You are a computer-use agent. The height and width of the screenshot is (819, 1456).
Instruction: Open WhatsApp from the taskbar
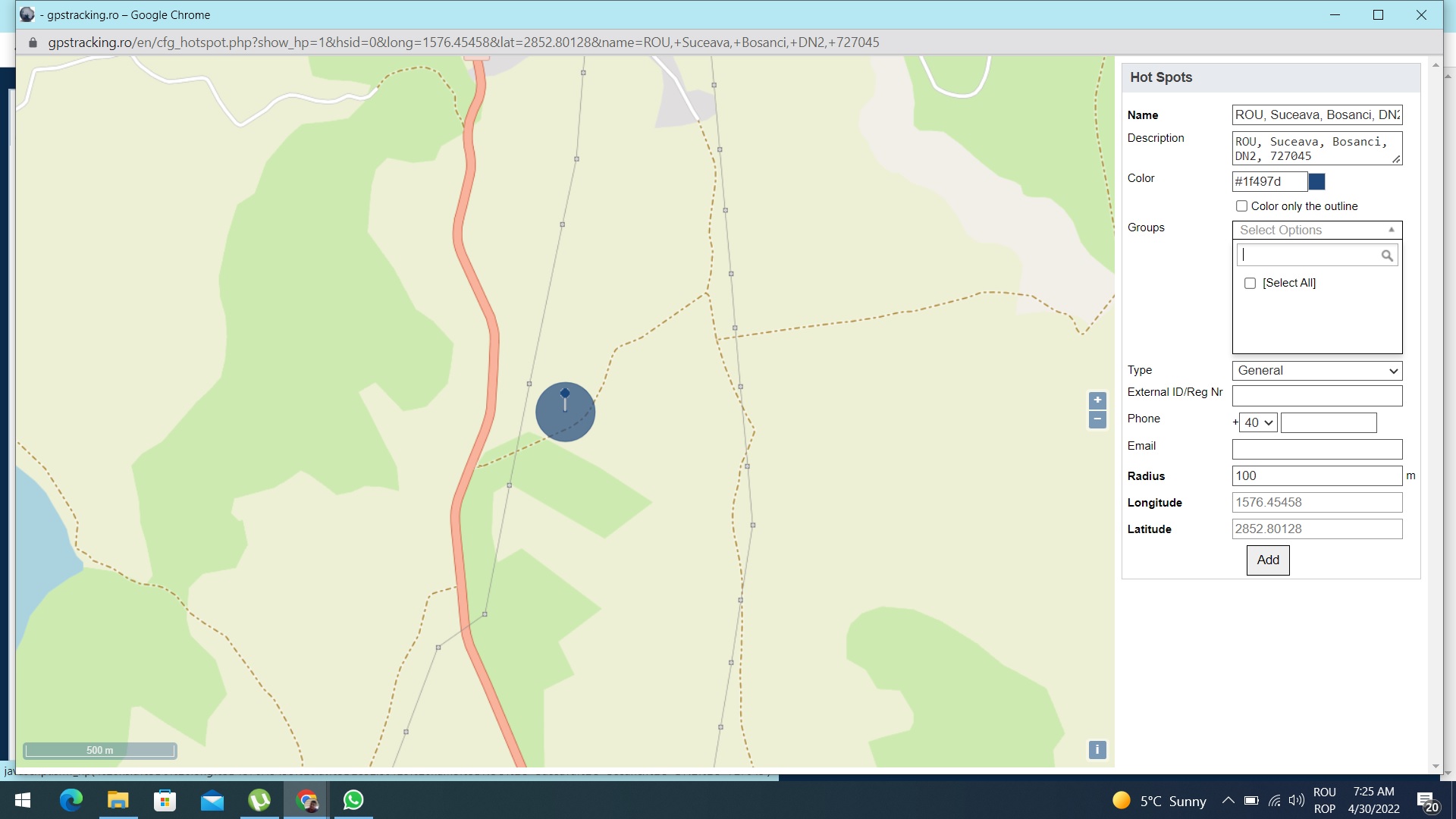point(353,800)
